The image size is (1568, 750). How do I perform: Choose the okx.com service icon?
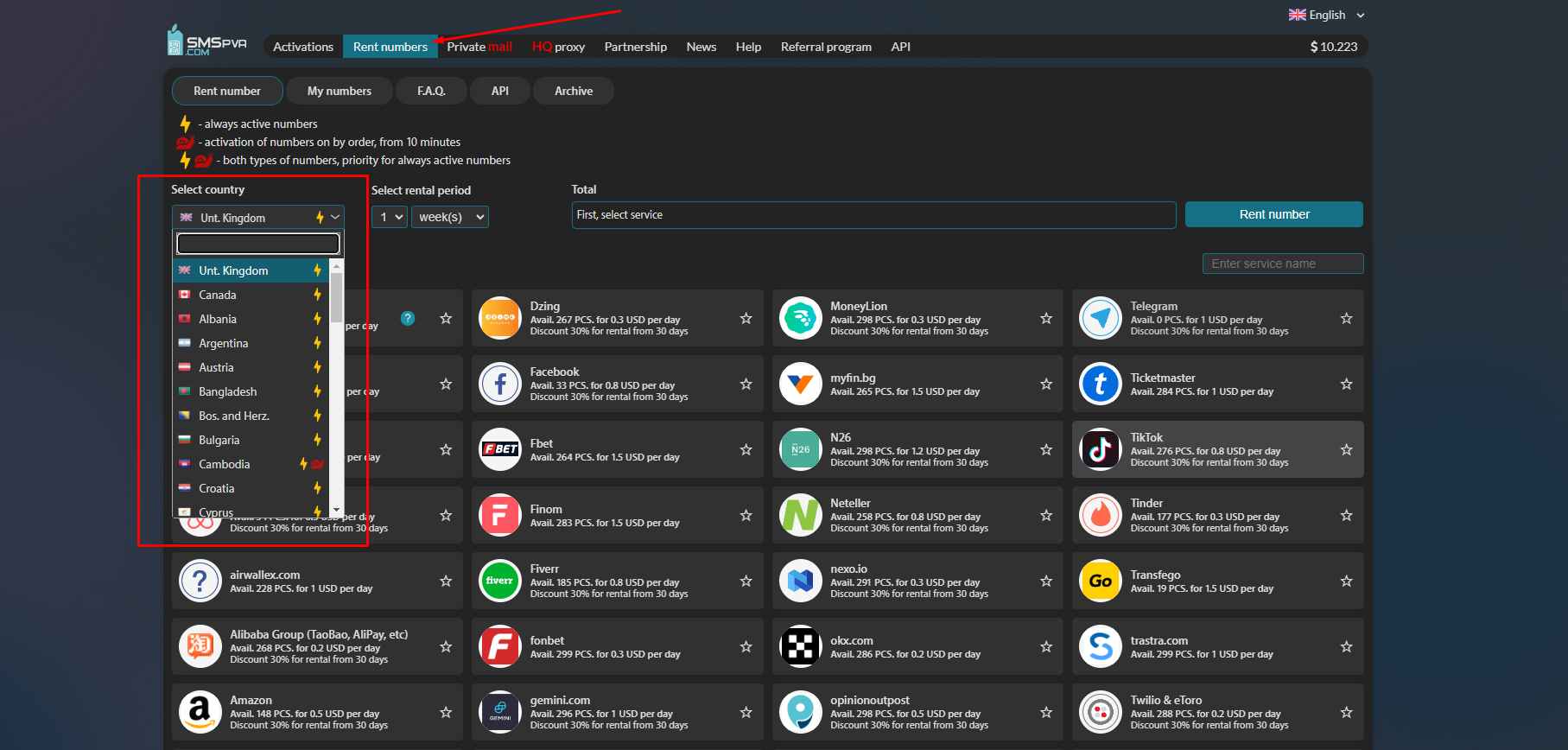[x=801, y=646]
